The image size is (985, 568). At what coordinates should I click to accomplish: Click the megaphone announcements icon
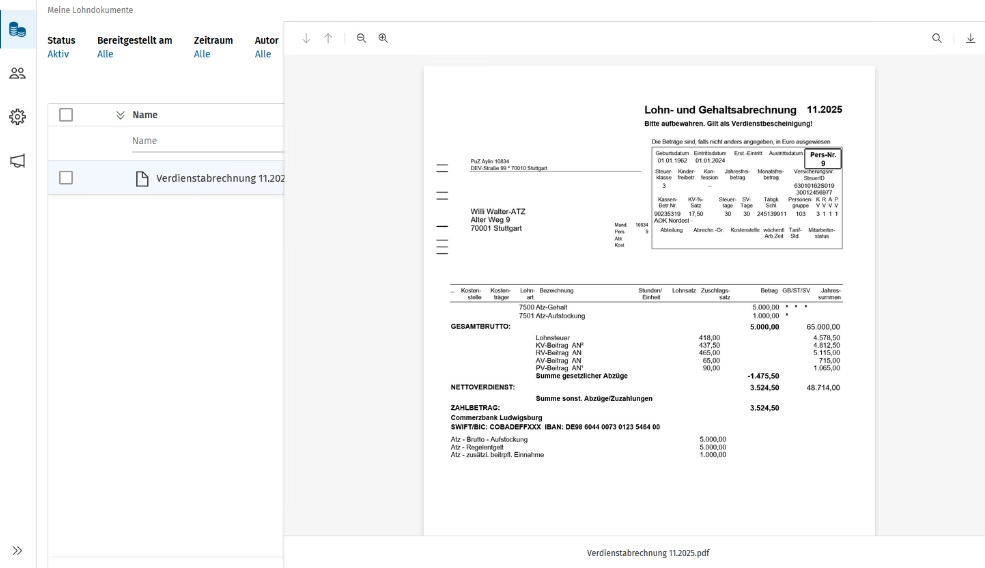click(x=17, y=161)
